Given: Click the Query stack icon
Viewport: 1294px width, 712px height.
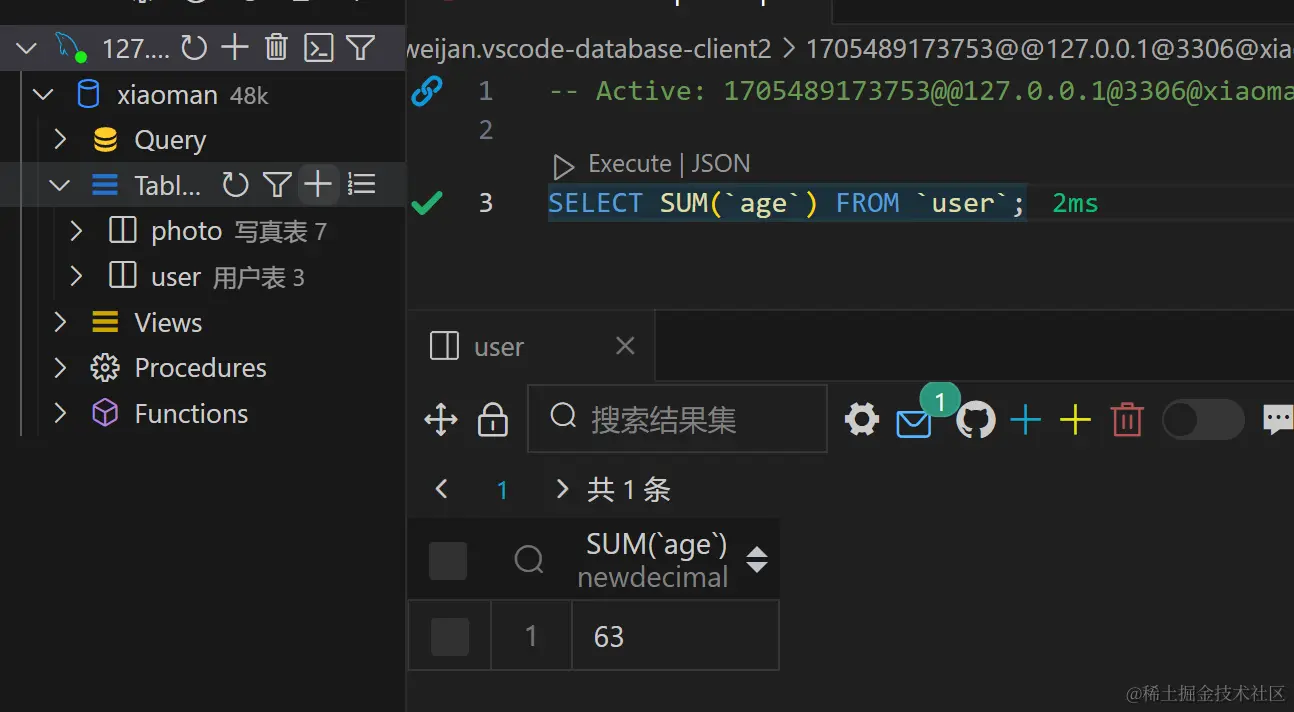Looking at the screenshot, I should (x=105, y=140).
